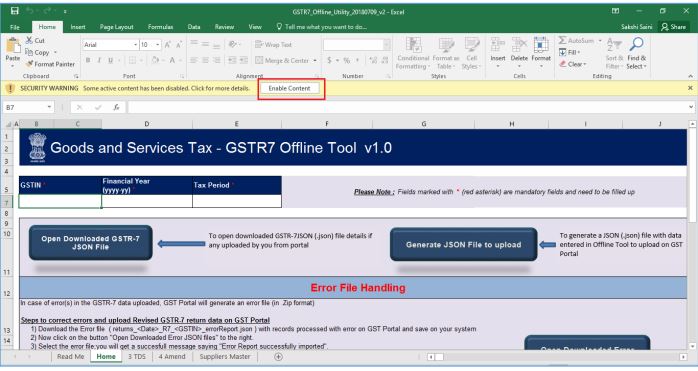Open Sort & Filter menu
The width and height of the screenshot is (698, 371).
click(614, 53)
